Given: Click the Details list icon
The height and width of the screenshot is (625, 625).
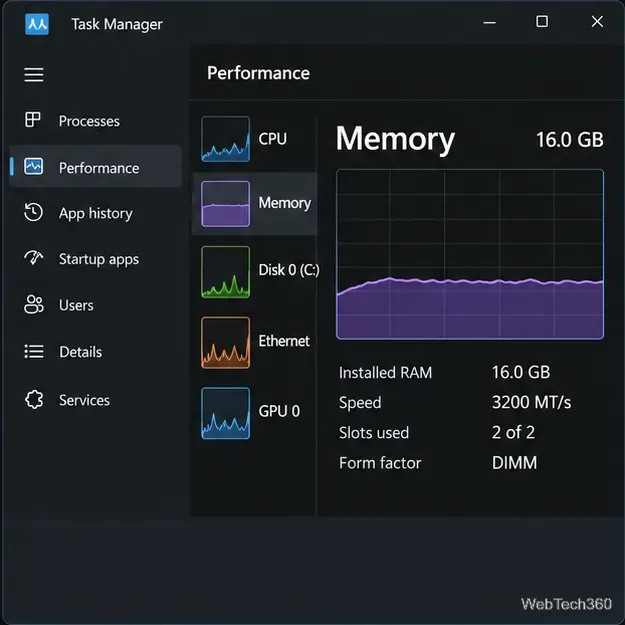Looking at the screenshot, I should pos(34,352).
